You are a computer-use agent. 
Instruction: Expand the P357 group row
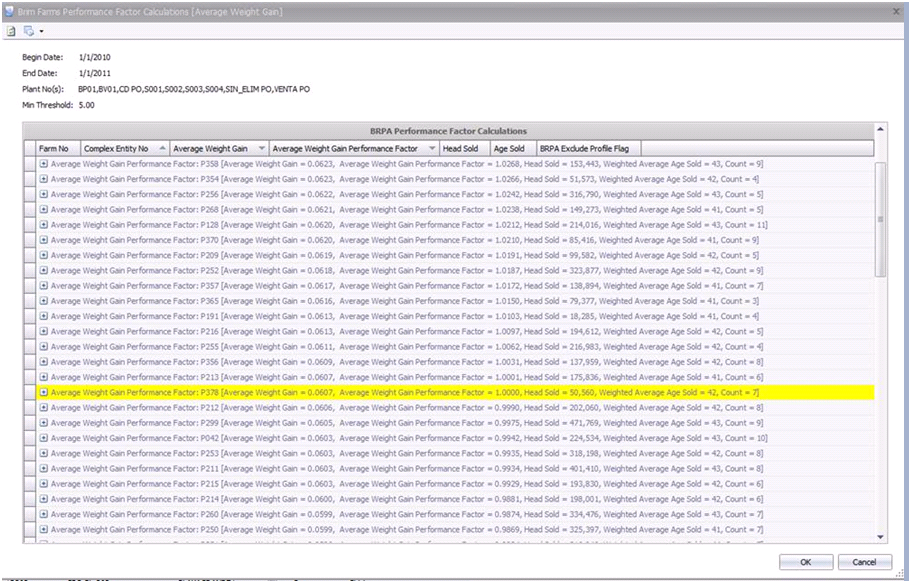[43, 286]
